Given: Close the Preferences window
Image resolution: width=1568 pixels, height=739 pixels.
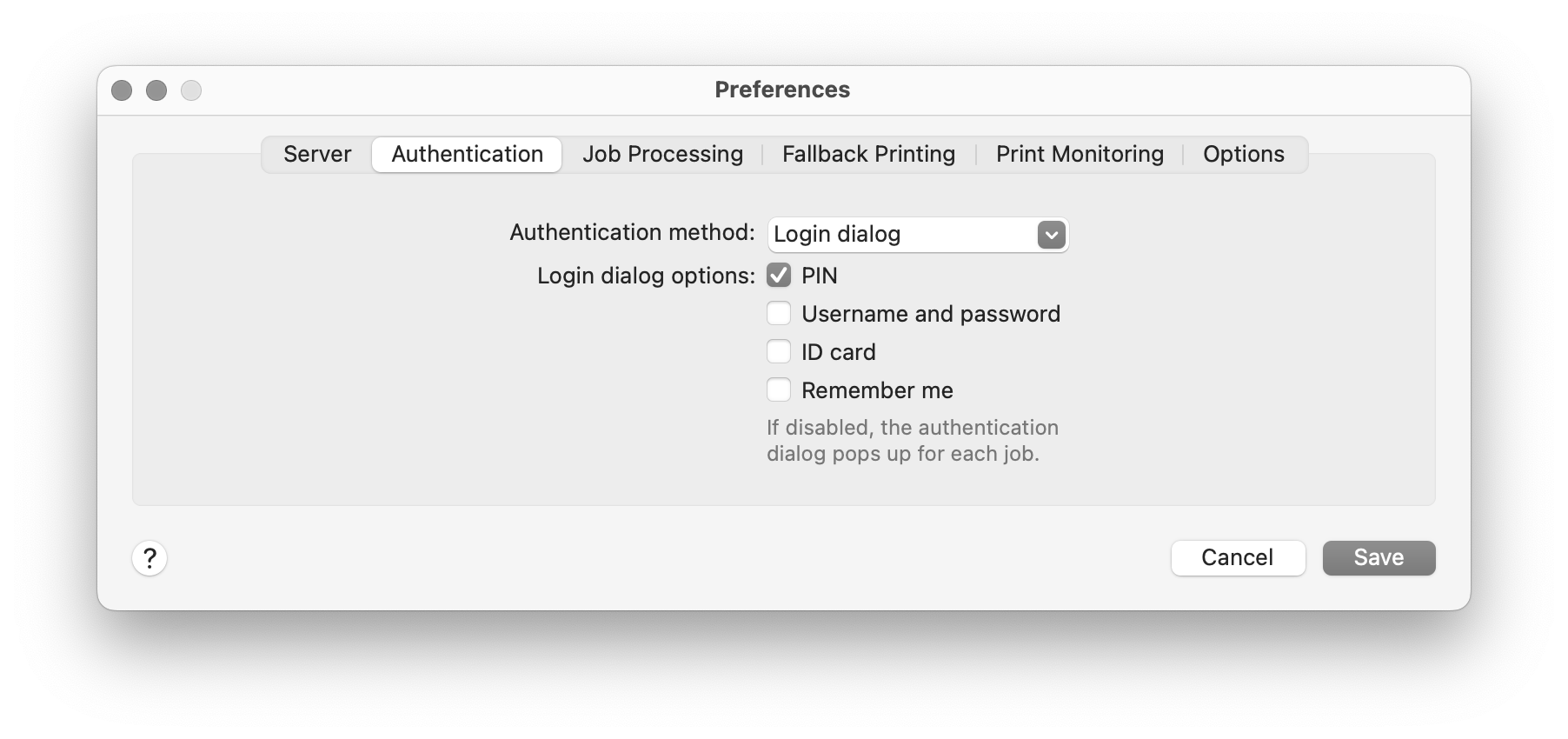Looking at the screenshot, I should [122, 90].
